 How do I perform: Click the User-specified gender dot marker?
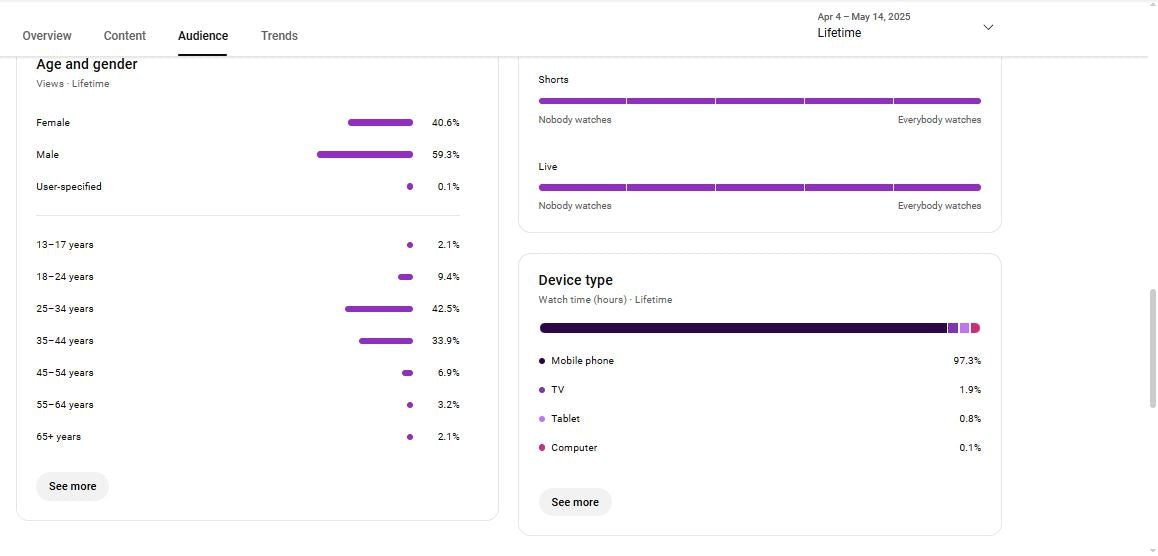coord(410,187)
